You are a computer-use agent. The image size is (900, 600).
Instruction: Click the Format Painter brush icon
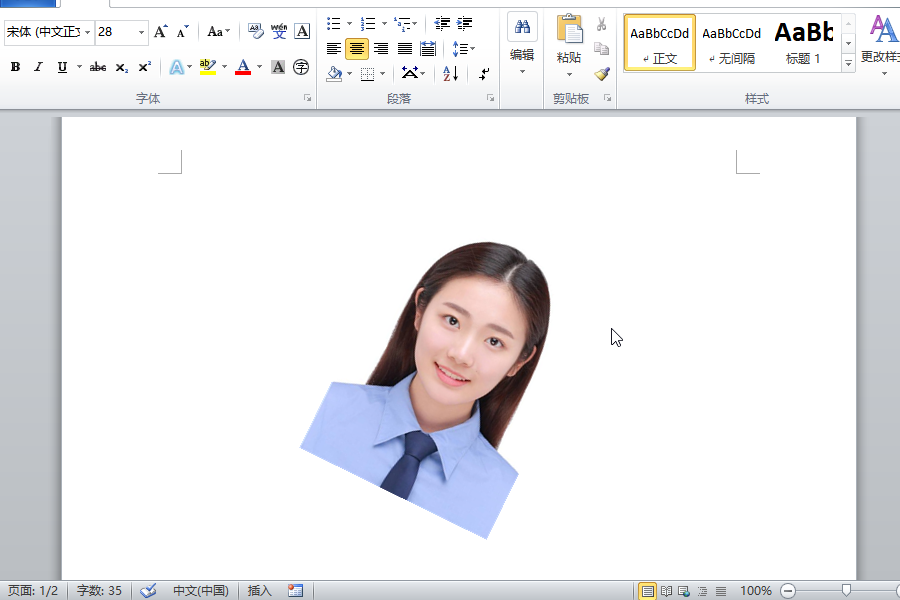[x=601, y=73]
